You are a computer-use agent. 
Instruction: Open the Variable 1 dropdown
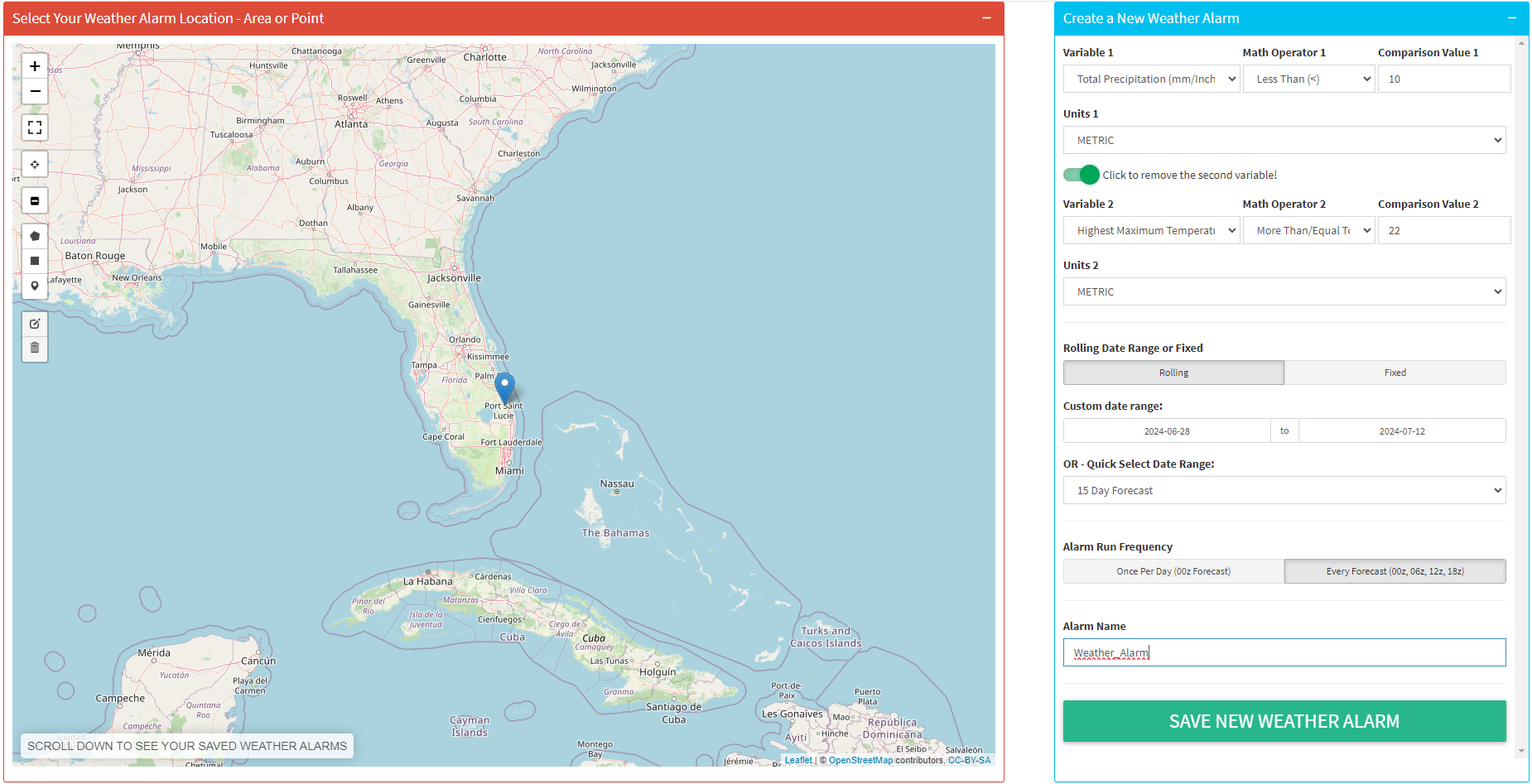coord(1151,79)
